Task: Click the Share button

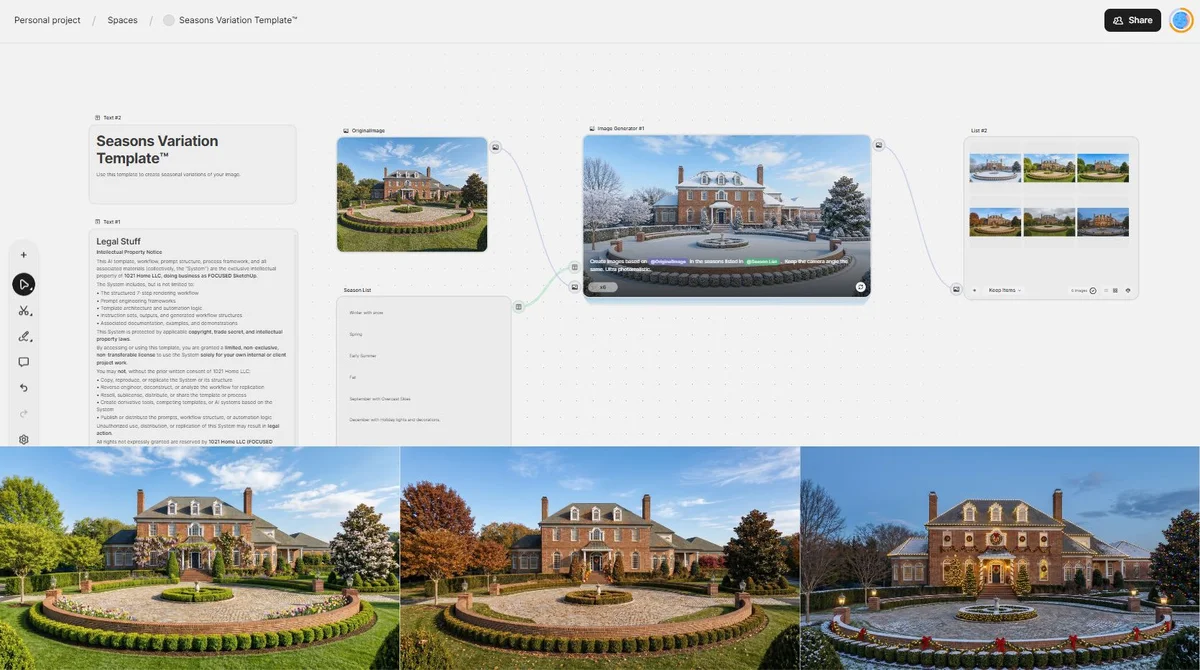Action: tap(1132, 19)
